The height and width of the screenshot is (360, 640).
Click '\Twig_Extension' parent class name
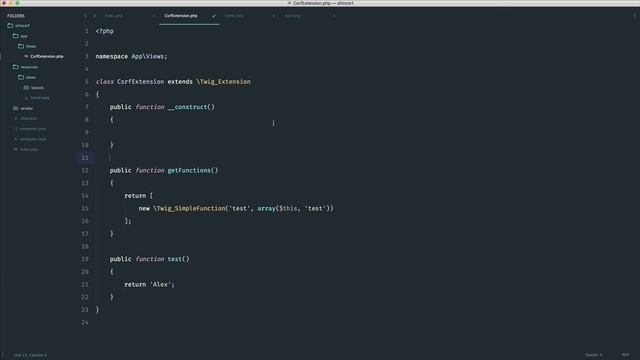(223, 82)
